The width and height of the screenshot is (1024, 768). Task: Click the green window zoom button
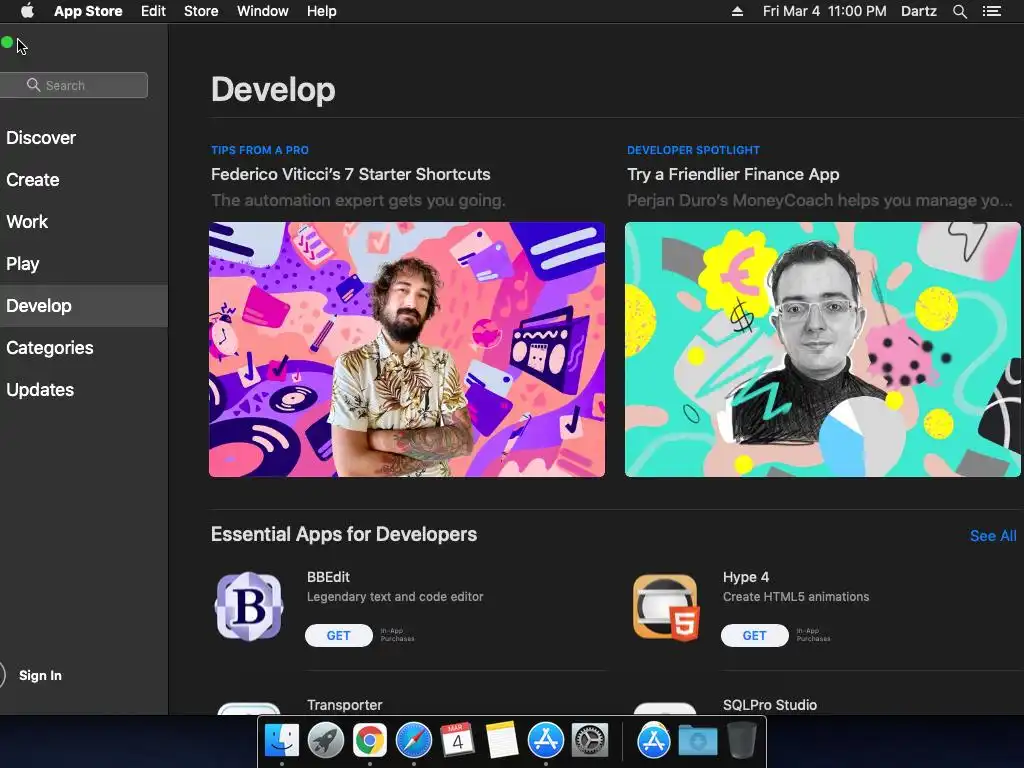pos(7,42)
